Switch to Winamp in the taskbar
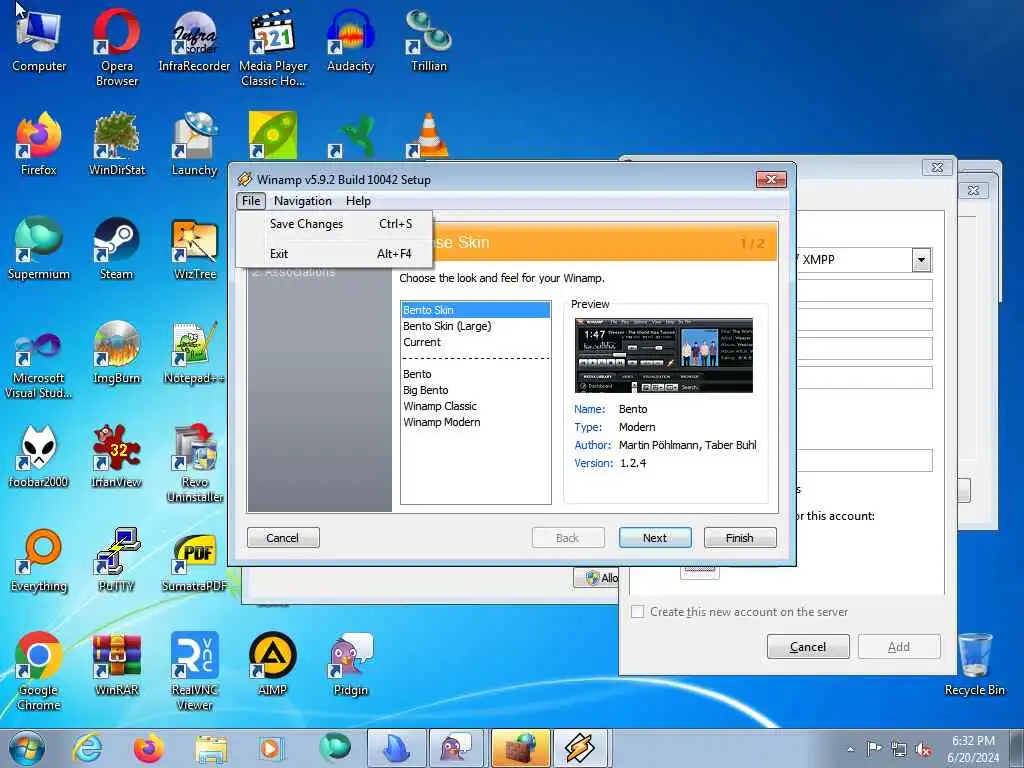The image size is (1024, 768). [x=581, y=748]
